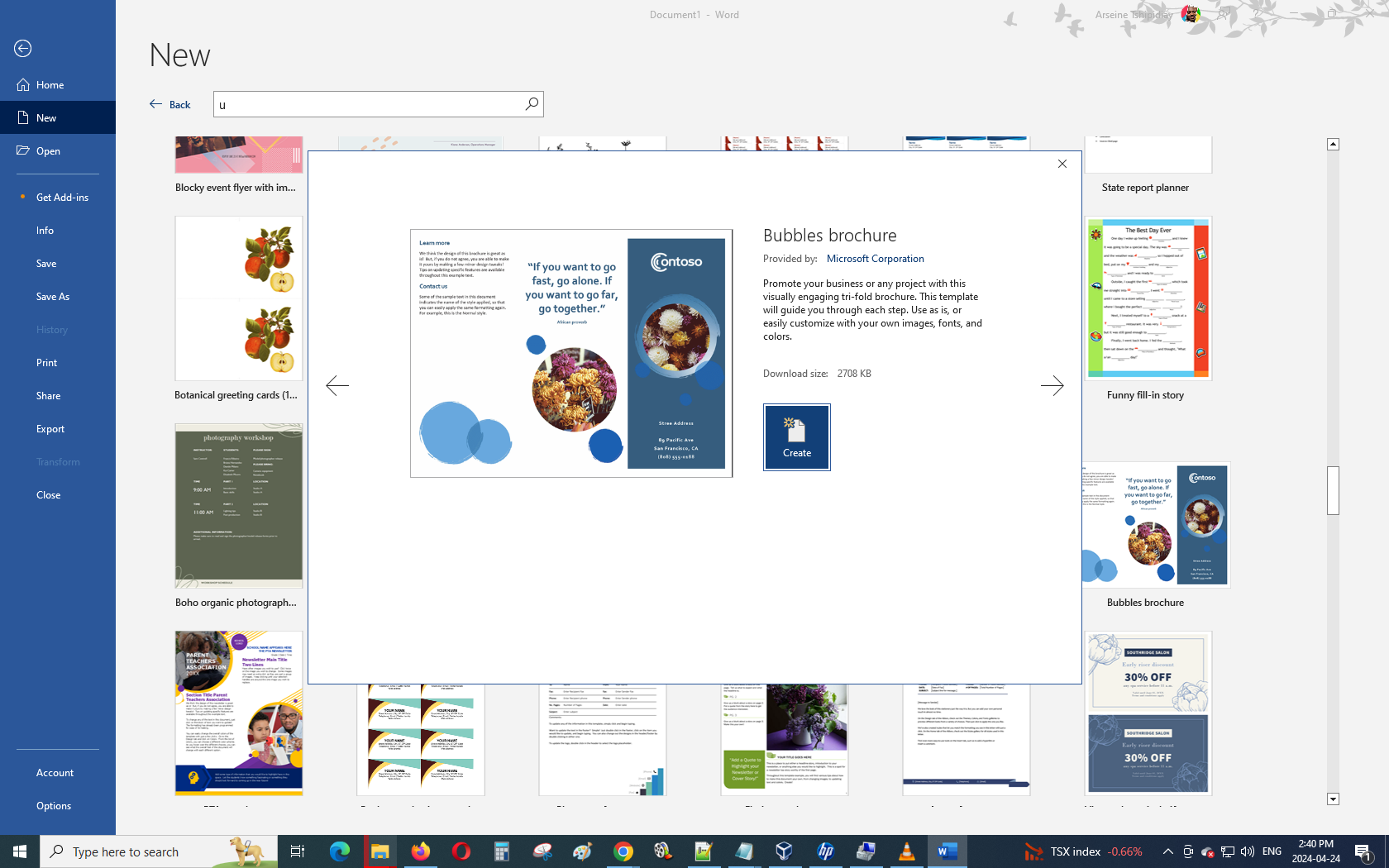Click the search magnifier icon in template search
This screenshot has width=1389, height=868.
tap(532, 104)
